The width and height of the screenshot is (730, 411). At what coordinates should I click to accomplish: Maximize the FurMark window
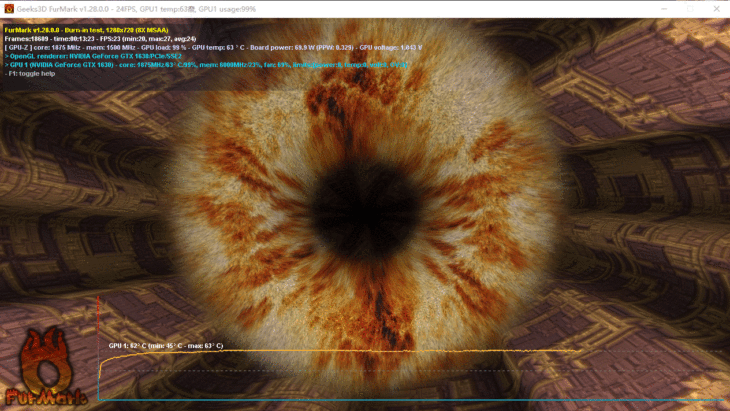(690, 9)
